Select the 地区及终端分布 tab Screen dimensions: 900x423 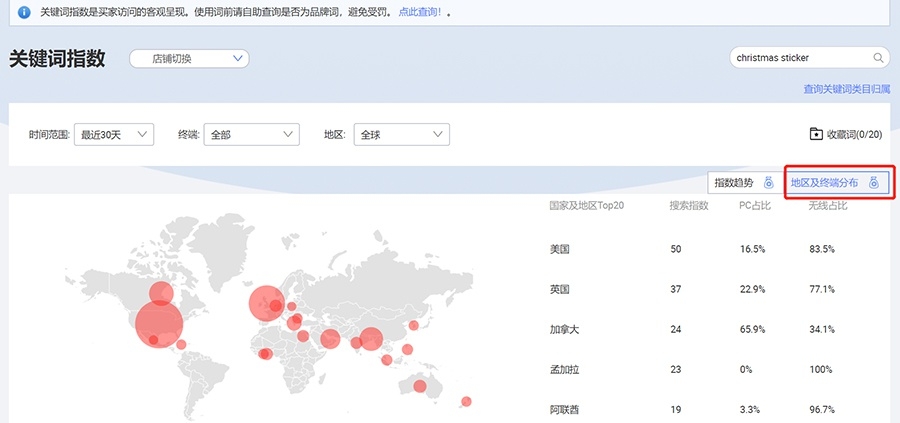(x=824, y=183)
